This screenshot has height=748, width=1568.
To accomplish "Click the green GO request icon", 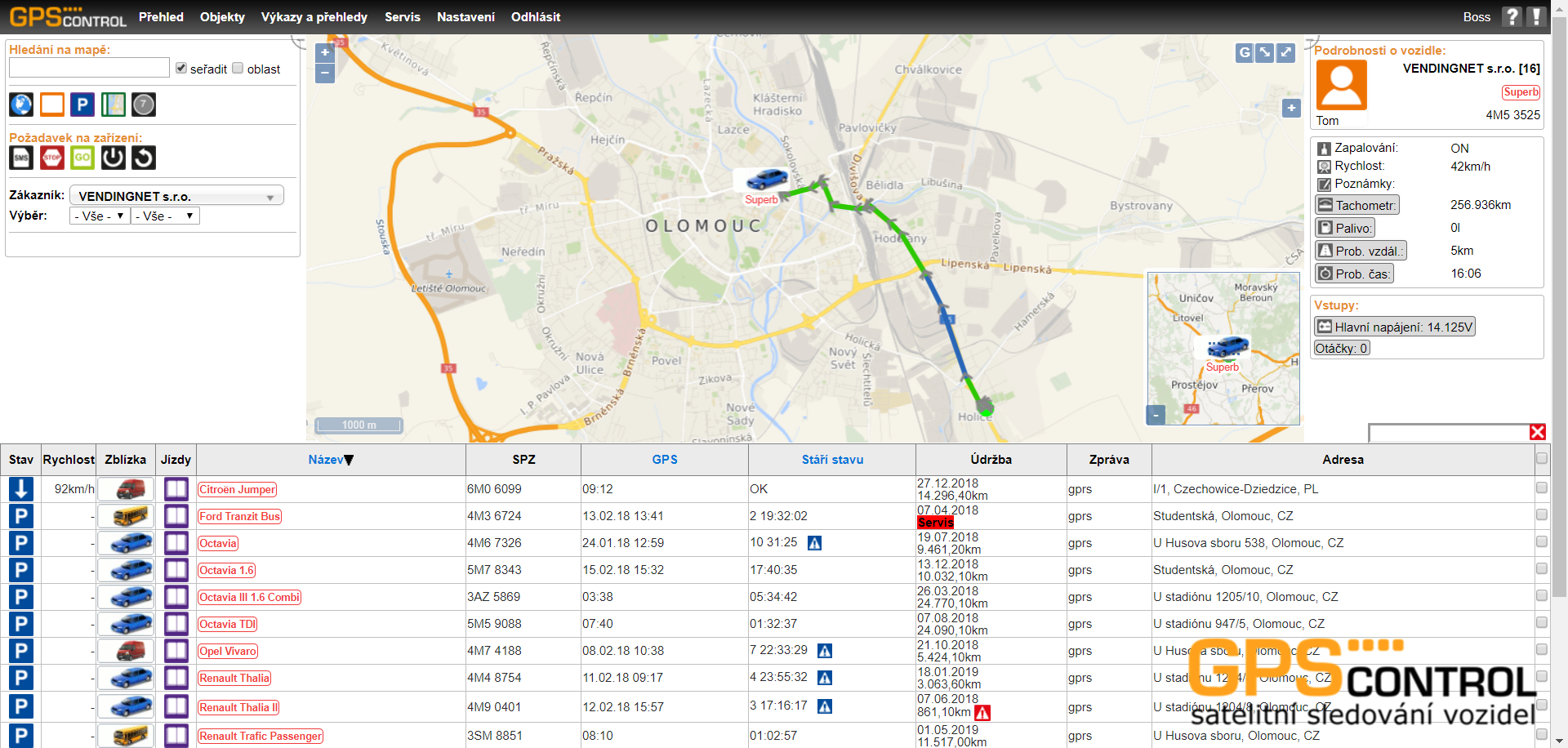I will click(x=82, y=158).
